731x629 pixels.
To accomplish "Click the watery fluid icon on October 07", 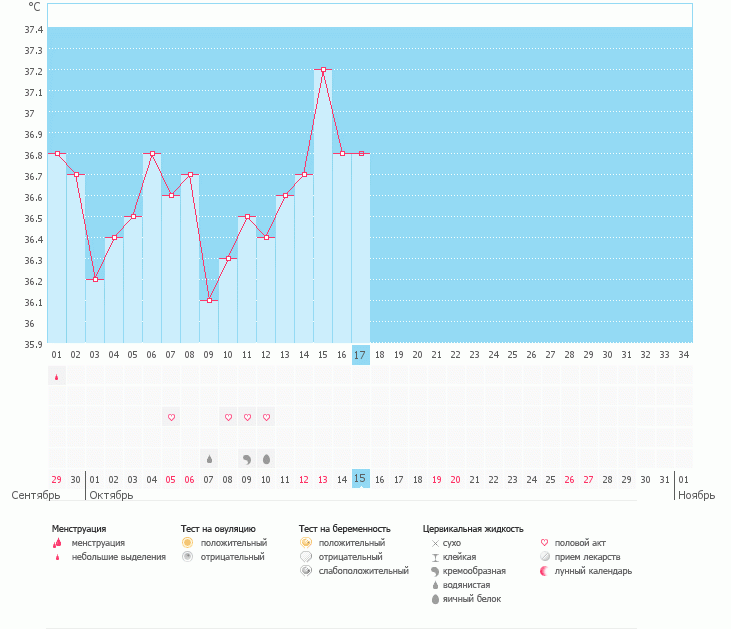I will coord(209,459).
